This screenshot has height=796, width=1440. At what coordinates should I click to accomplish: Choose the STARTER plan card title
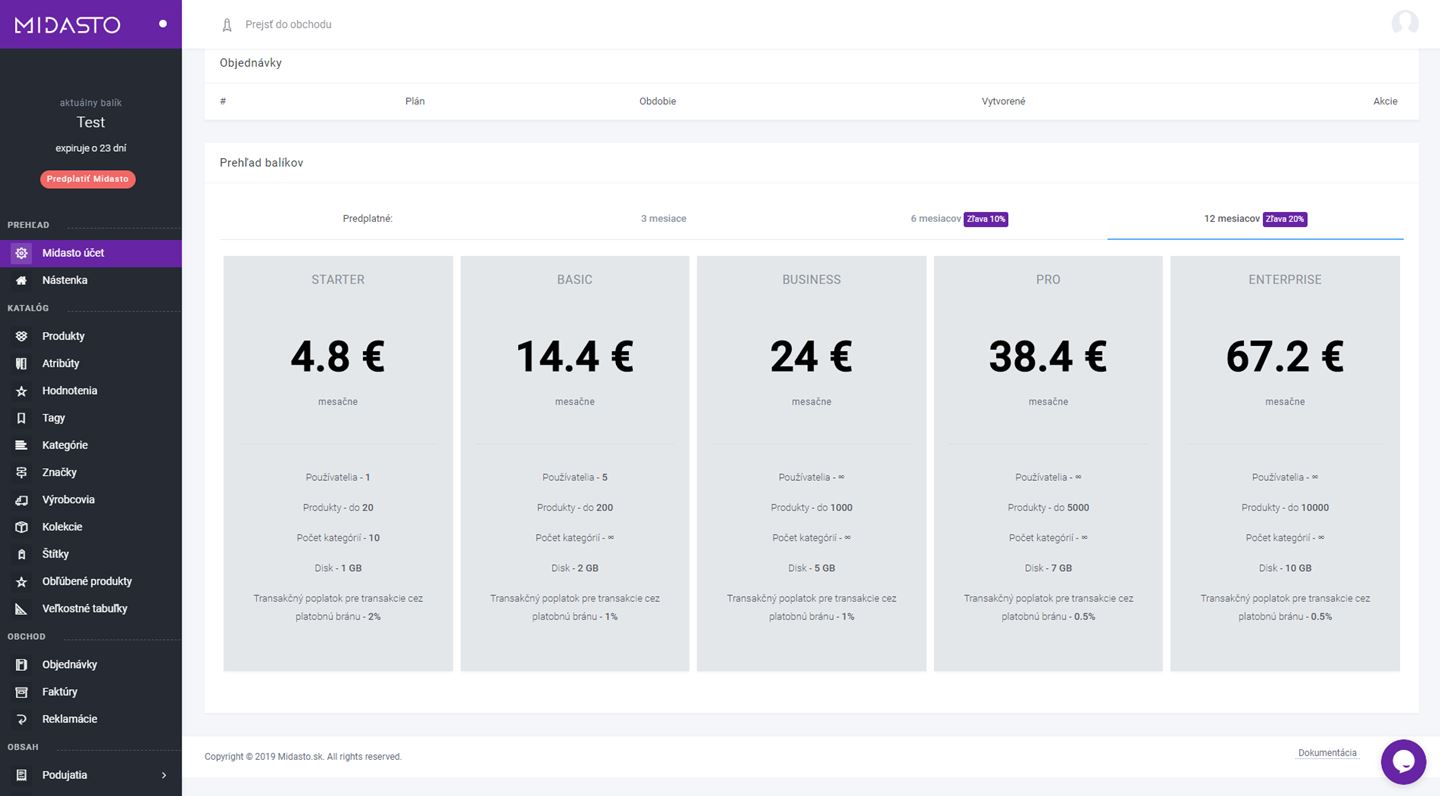[338, 279]
